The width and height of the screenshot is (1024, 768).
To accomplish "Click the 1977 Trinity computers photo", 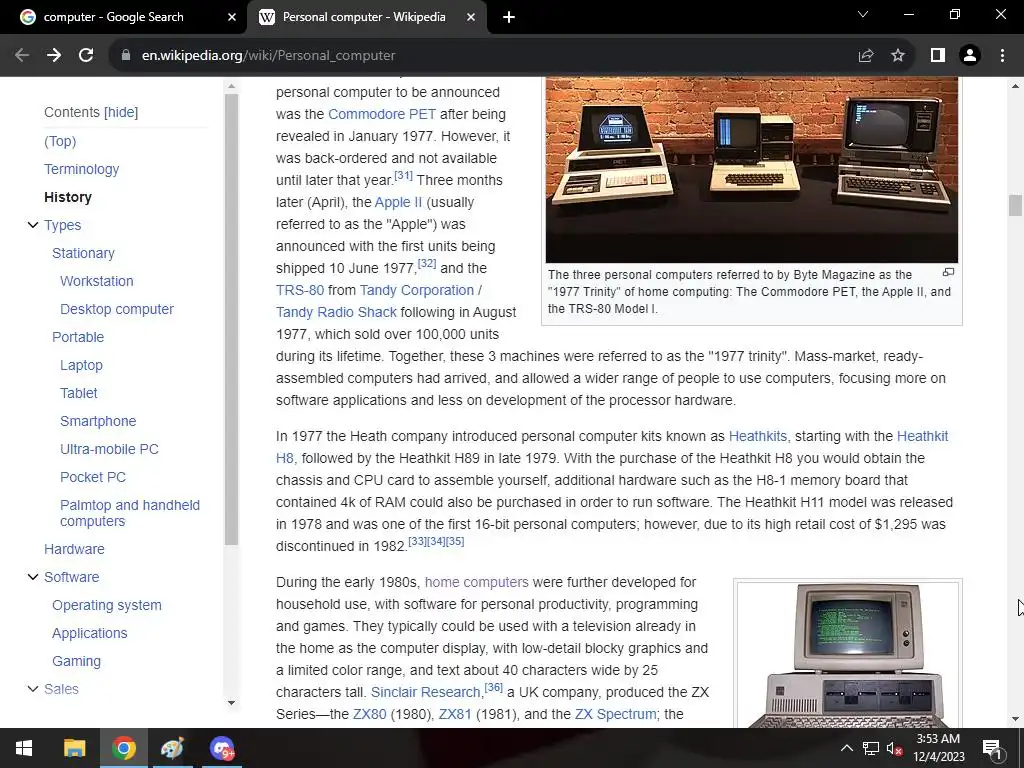I will [x=752, y=170].
